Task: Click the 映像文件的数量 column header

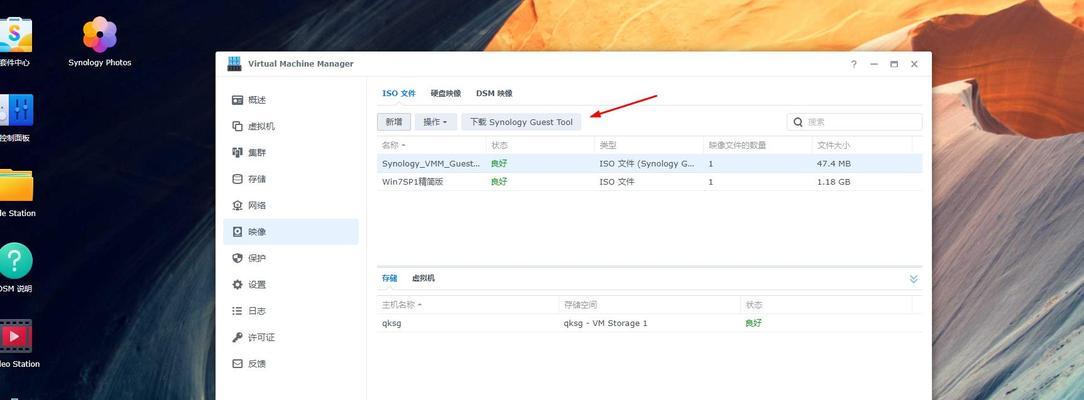Action: [757, 145]
